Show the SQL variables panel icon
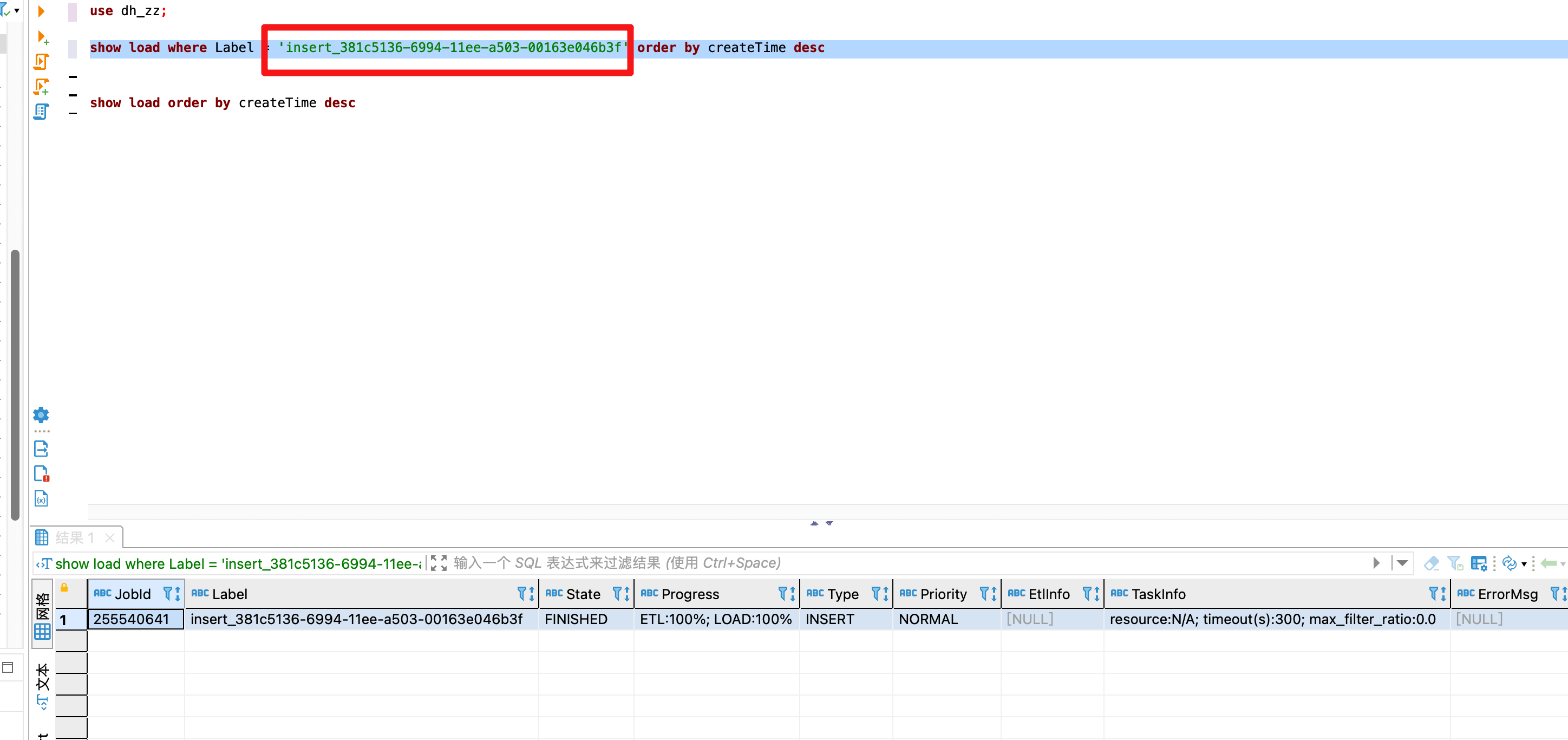This screenshot has height=740, width=1568. [41, 499]
